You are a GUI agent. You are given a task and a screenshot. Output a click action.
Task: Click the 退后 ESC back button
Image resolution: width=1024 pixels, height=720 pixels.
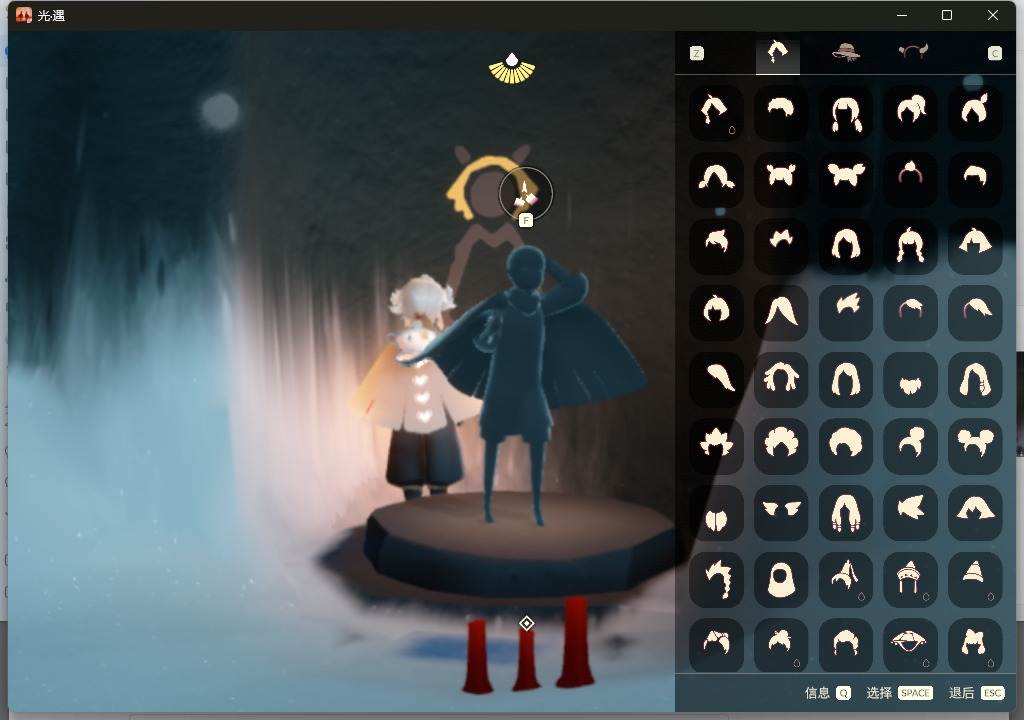[x=976, y=693]
